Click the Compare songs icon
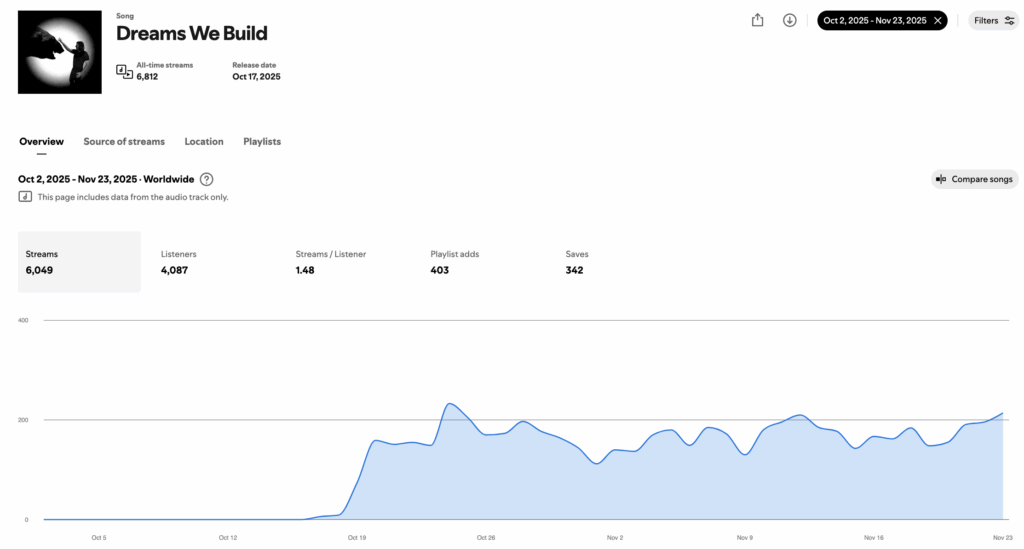1024x549 pixels. [x=940, y=179]
